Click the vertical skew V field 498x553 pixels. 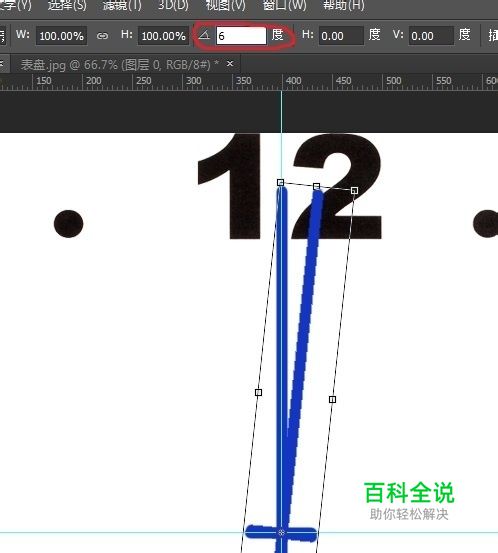pos(431,36)
